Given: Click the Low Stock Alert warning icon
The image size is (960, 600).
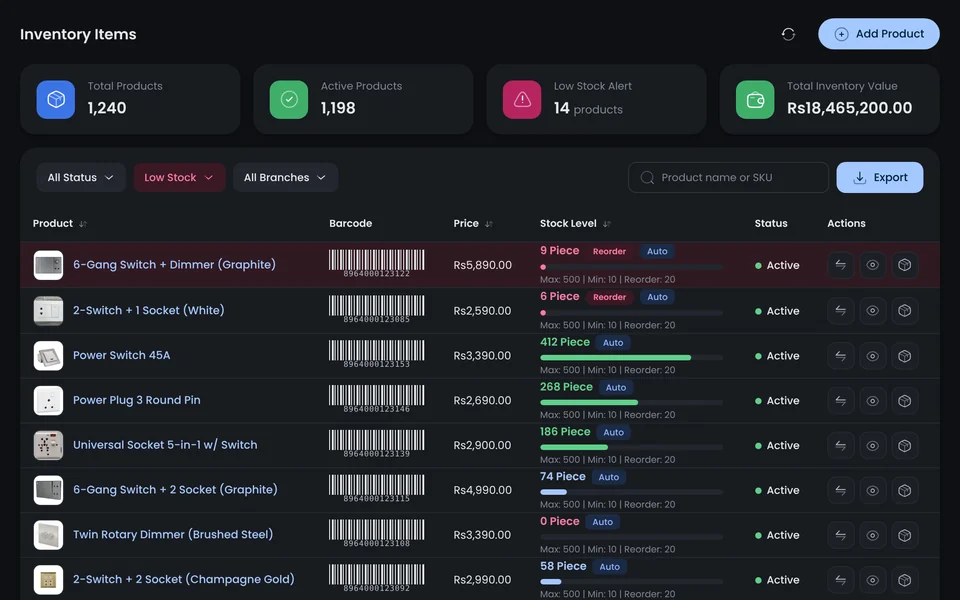Looking at the screenshot, I should [x=522, y=99].
